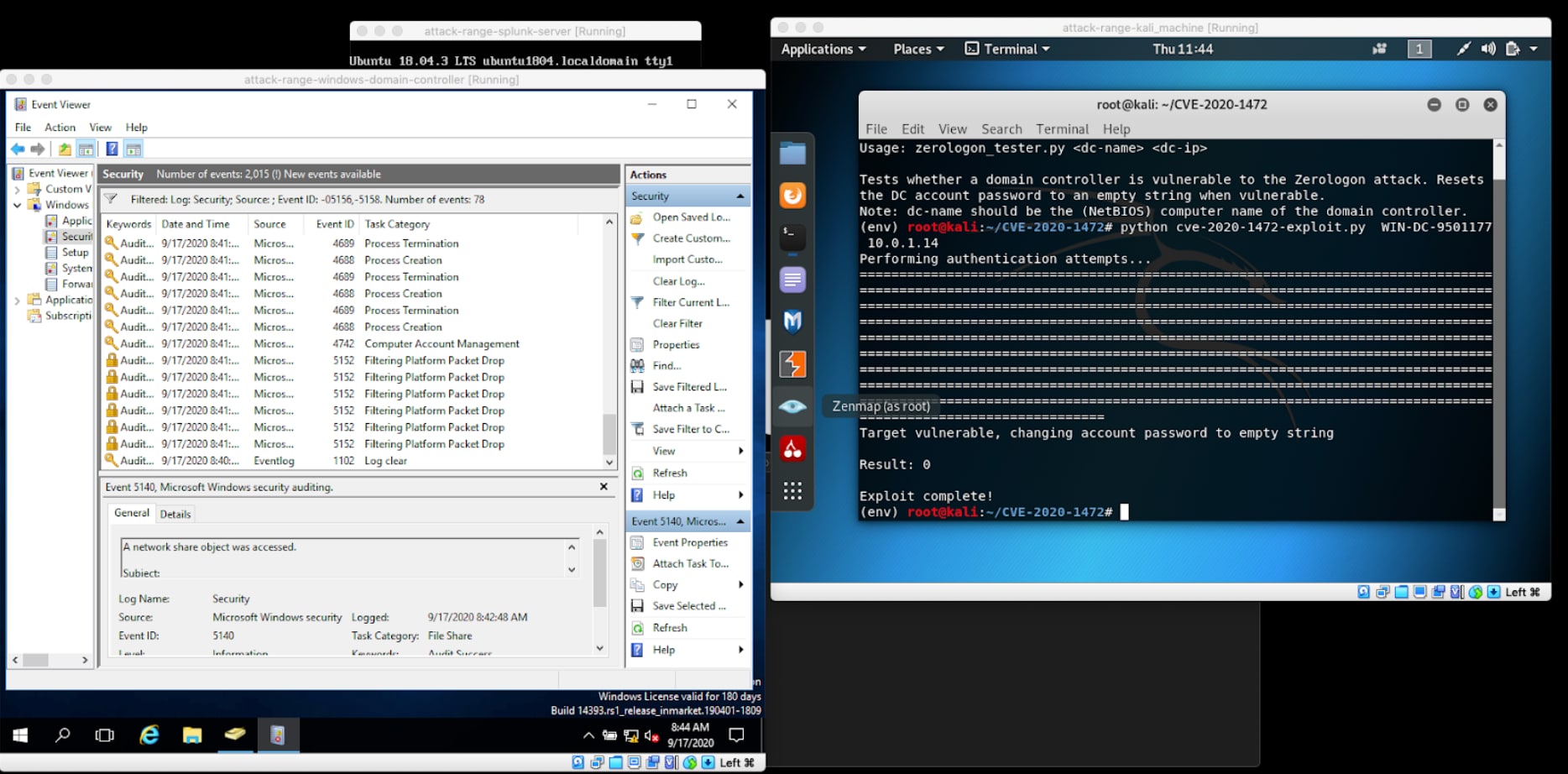Close the event preview pane with X
Screen dimensions: 1568x774
(x=604, y=487)
